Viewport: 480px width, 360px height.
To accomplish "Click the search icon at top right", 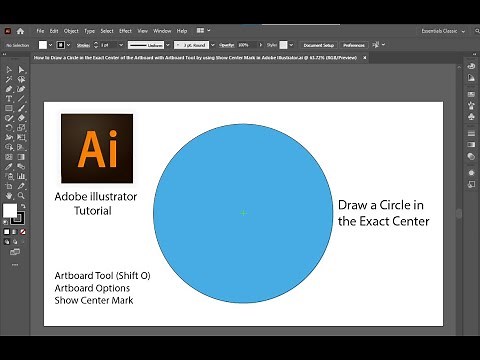I will tap(477, 31).
